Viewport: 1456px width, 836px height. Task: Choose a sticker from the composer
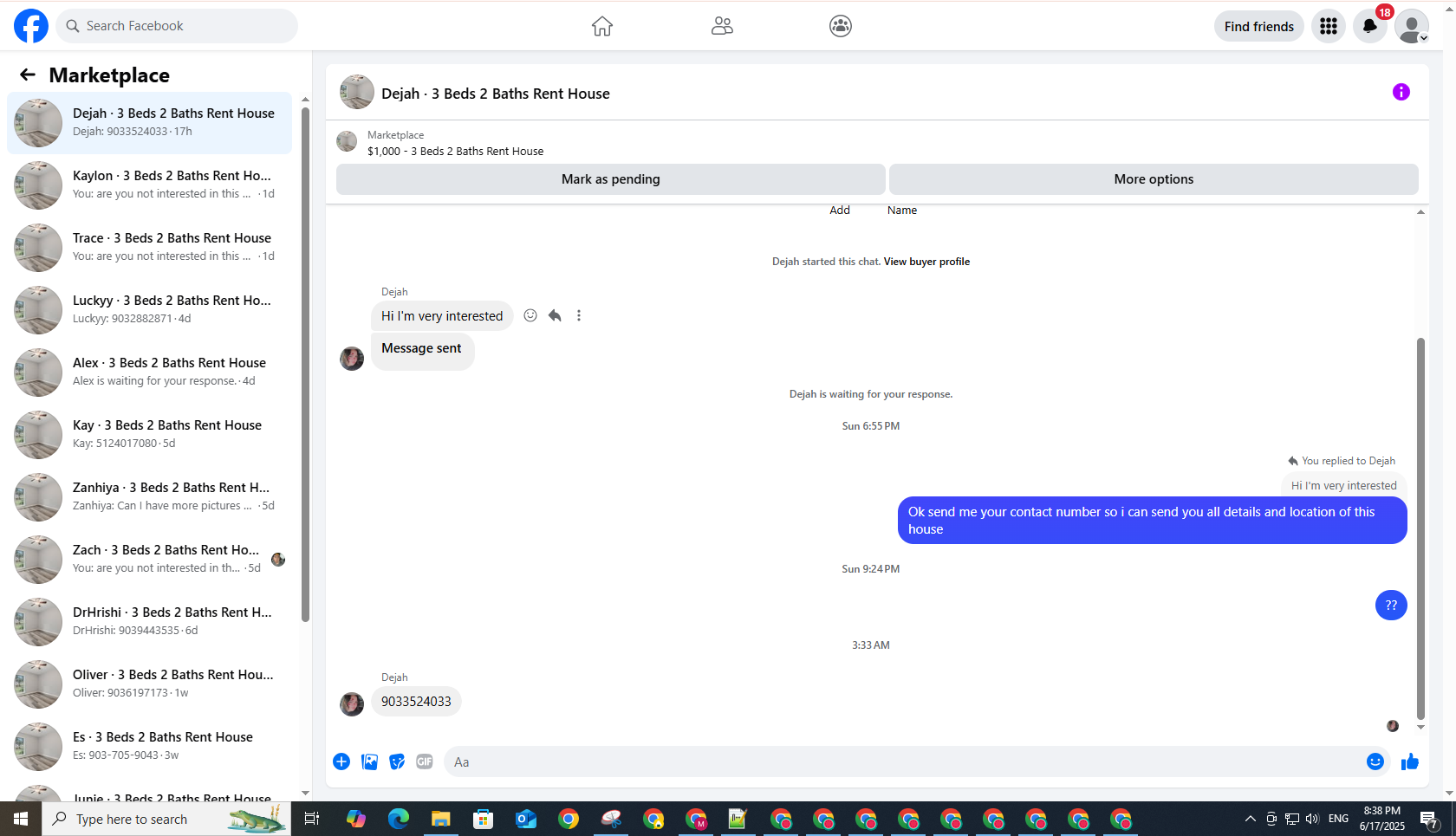click(x=397, y=761)
